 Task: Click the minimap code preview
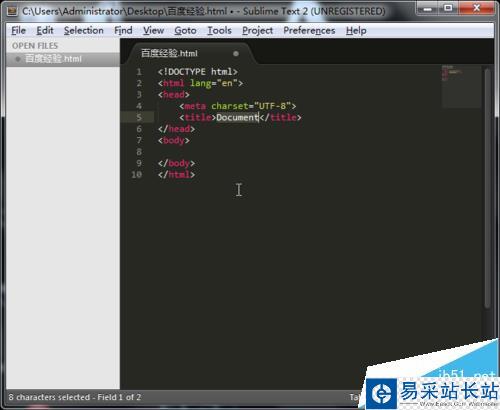click(x=461, y=87)
